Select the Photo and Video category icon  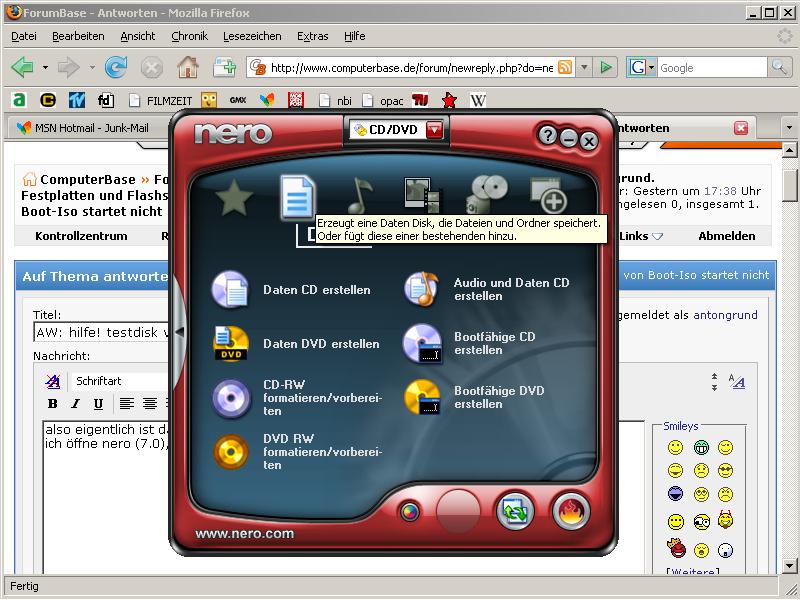(423, 195)
